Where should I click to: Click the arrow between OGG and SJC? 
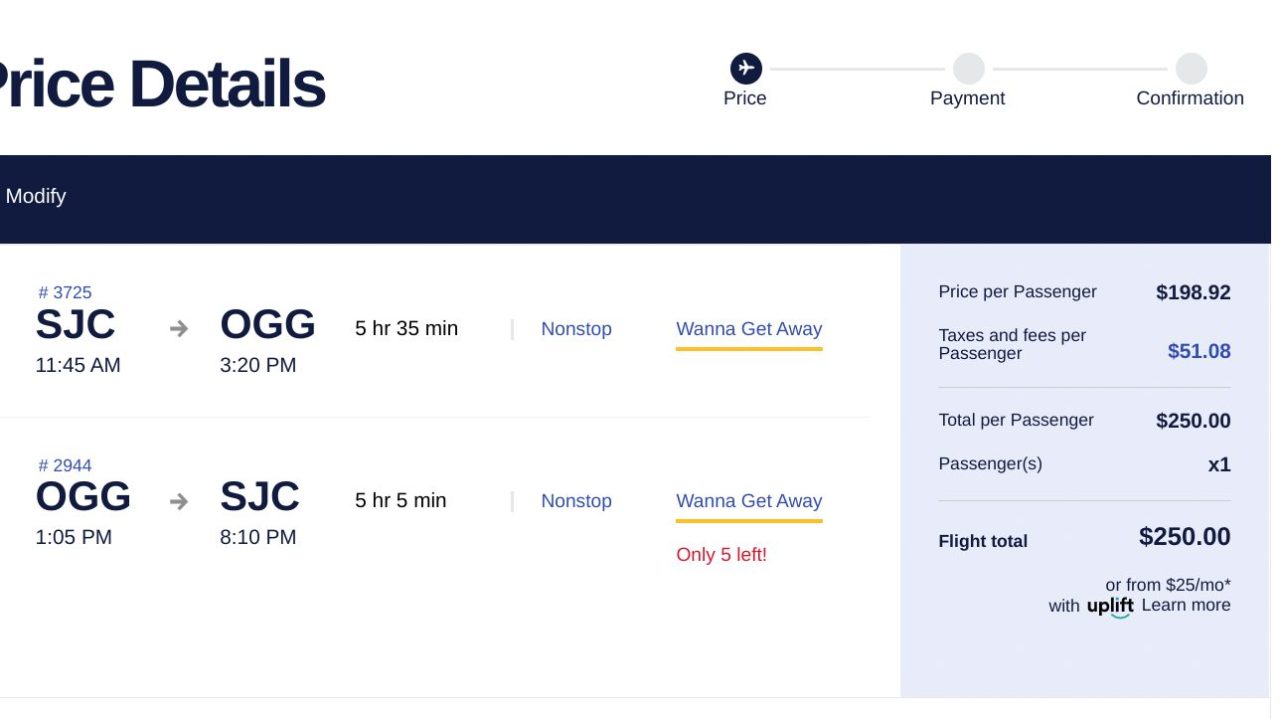[179, 501]
